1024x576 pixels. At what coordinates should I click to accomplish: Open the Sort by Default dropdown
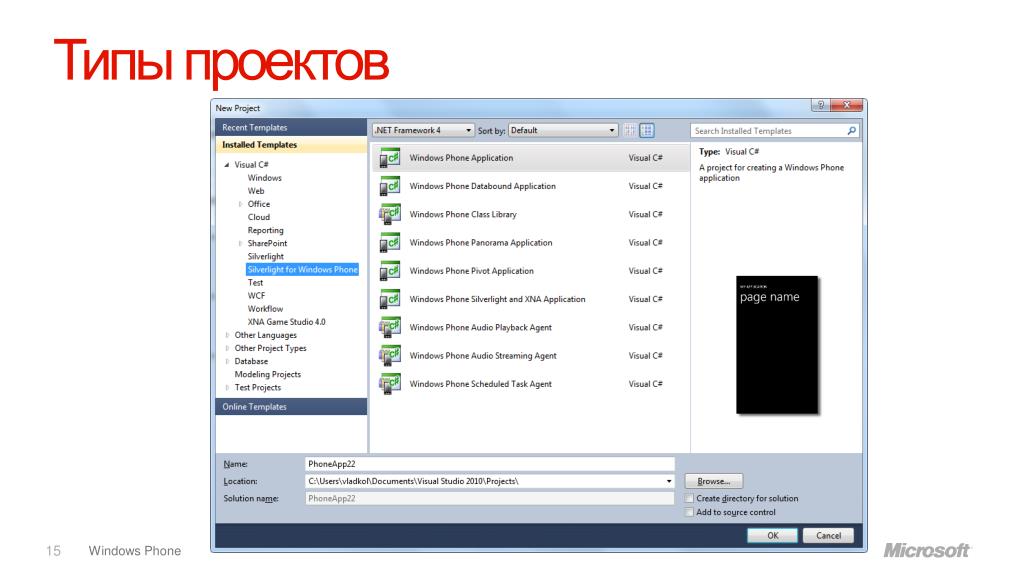coord(562,131)
